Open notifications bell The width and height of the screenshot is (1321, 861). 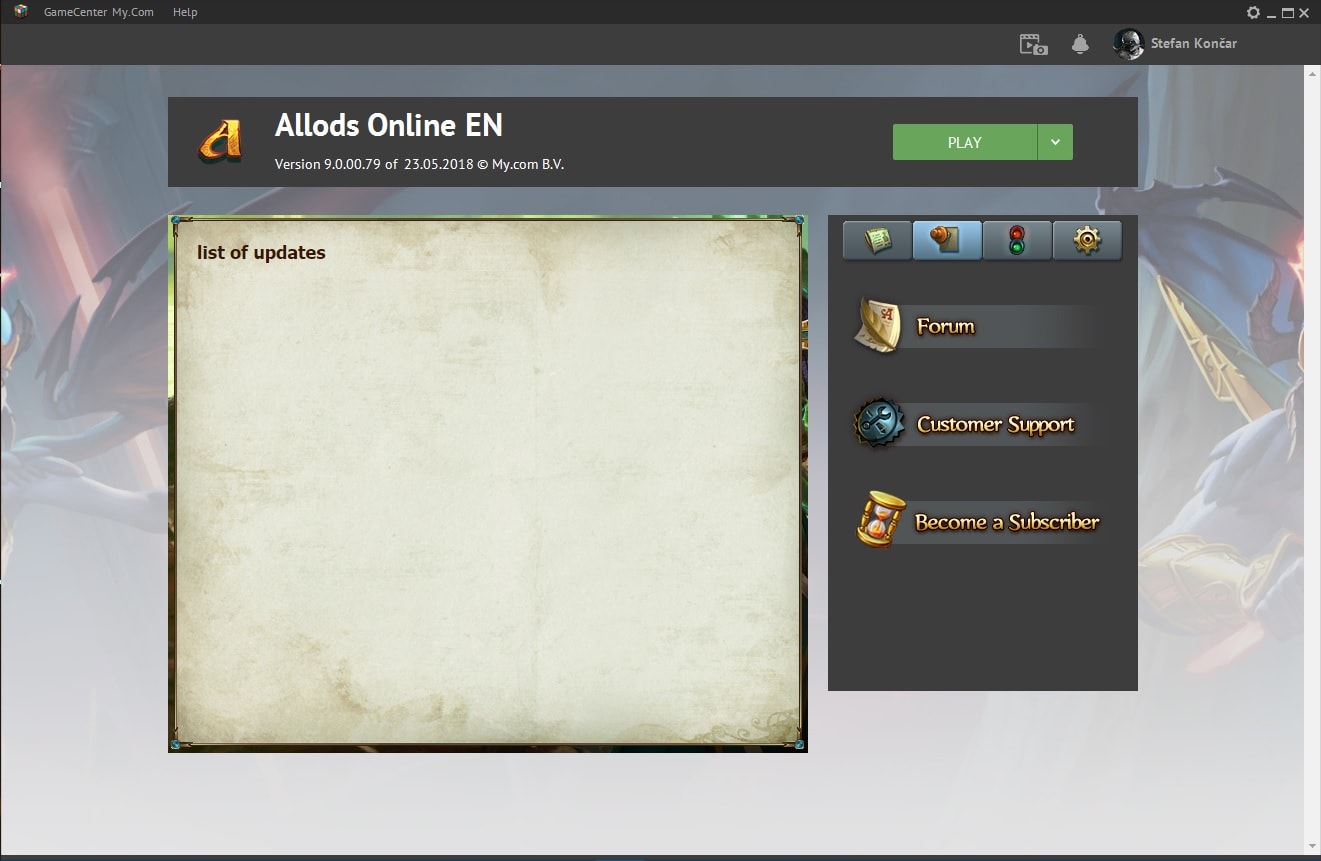click(1080, 44)
